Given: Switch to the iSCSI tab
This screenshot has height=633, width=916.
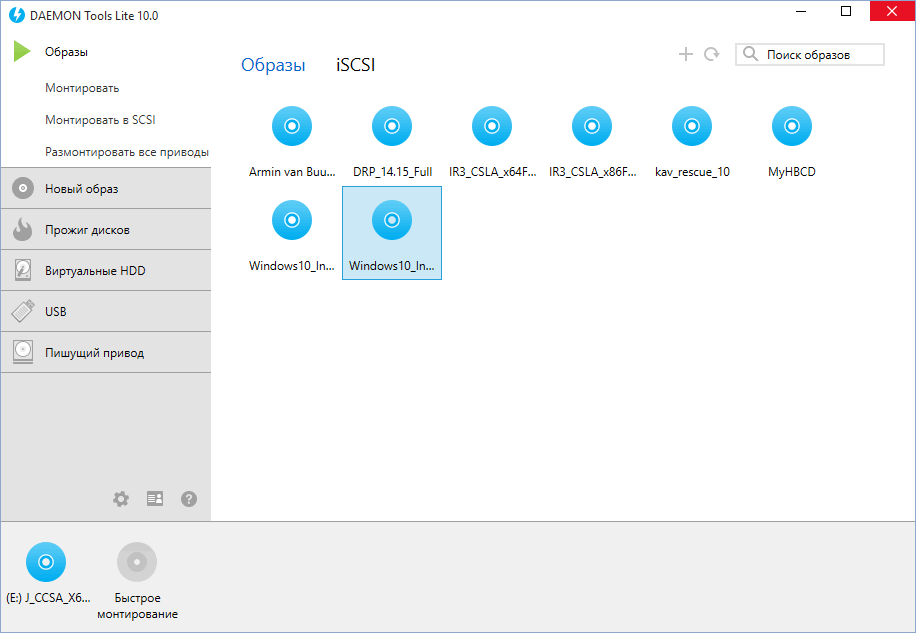Looking at the screenshot, I should 355,65.
